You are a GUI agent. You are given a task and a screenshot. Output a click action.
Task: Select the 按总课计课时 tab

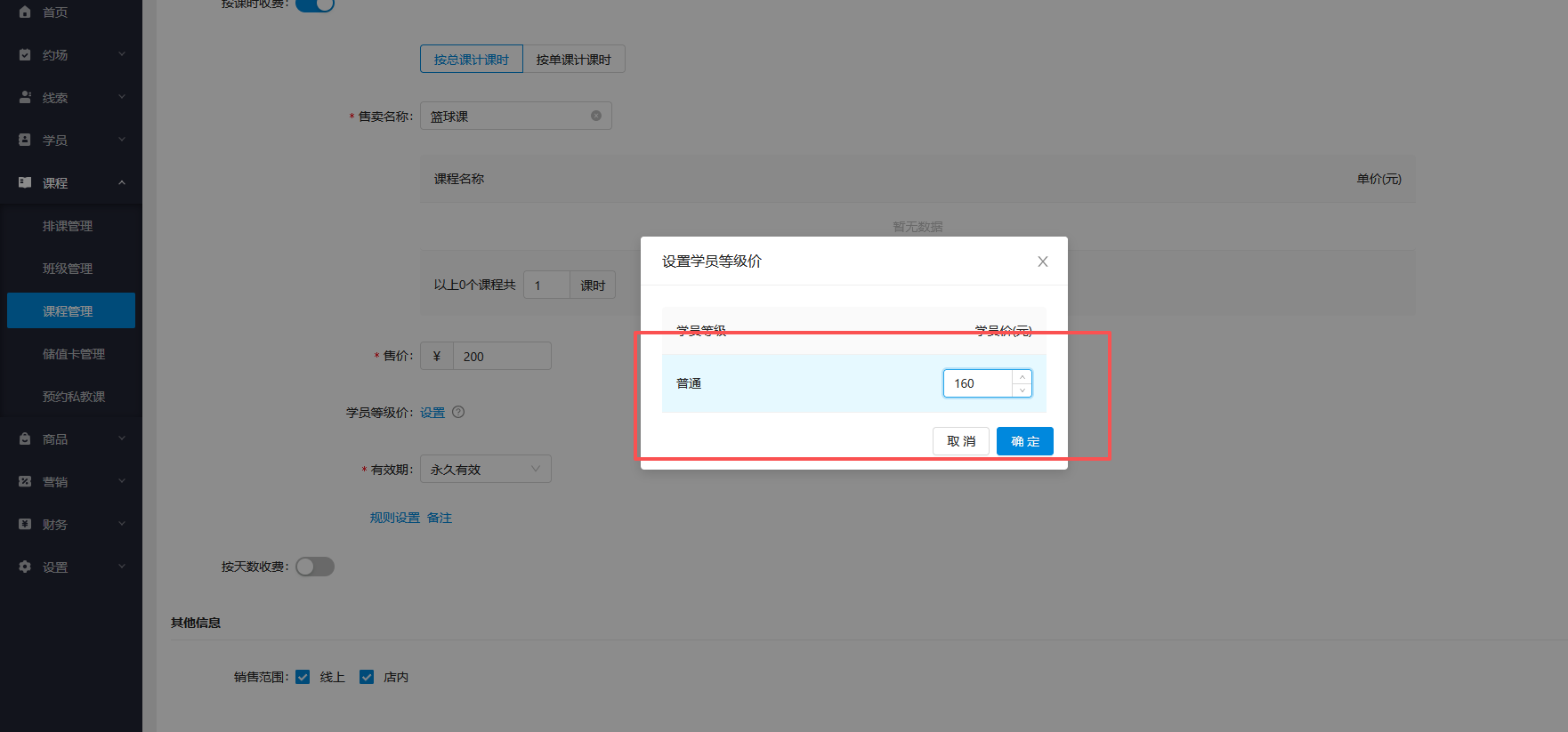[472, 59]
